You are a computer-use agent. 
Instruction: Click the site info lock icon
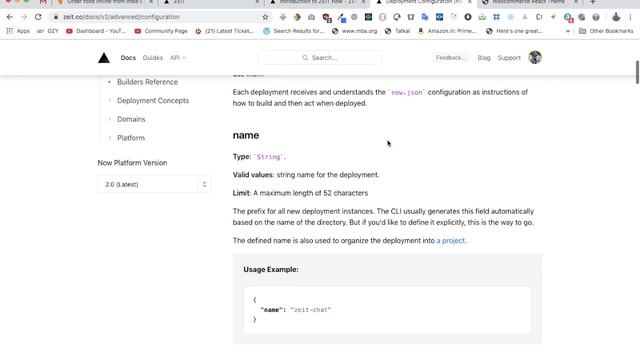(56, 17)
